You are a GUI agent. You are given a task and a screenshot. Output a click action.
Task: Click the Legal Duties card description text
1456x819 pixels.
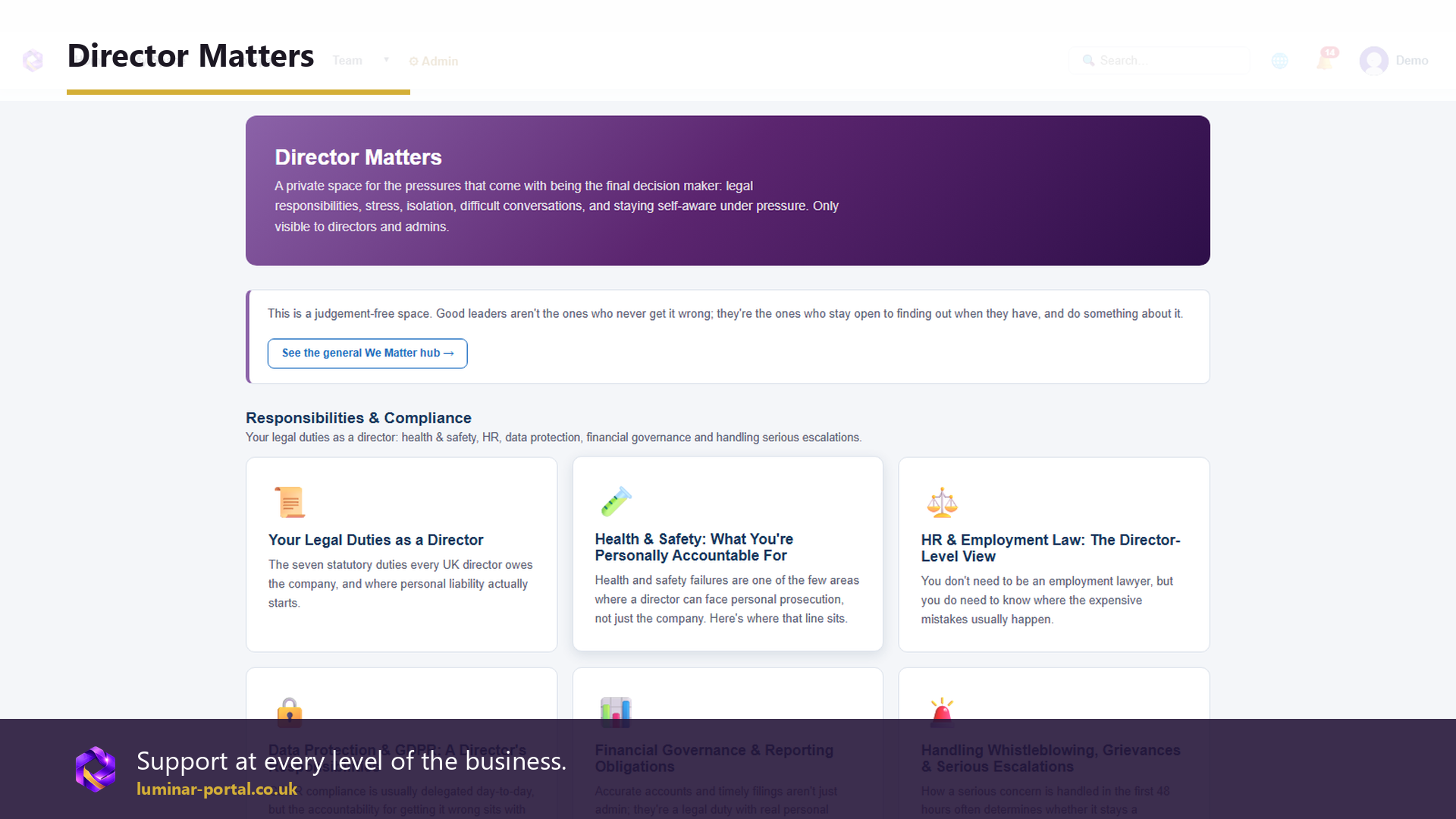coord(400,584)
